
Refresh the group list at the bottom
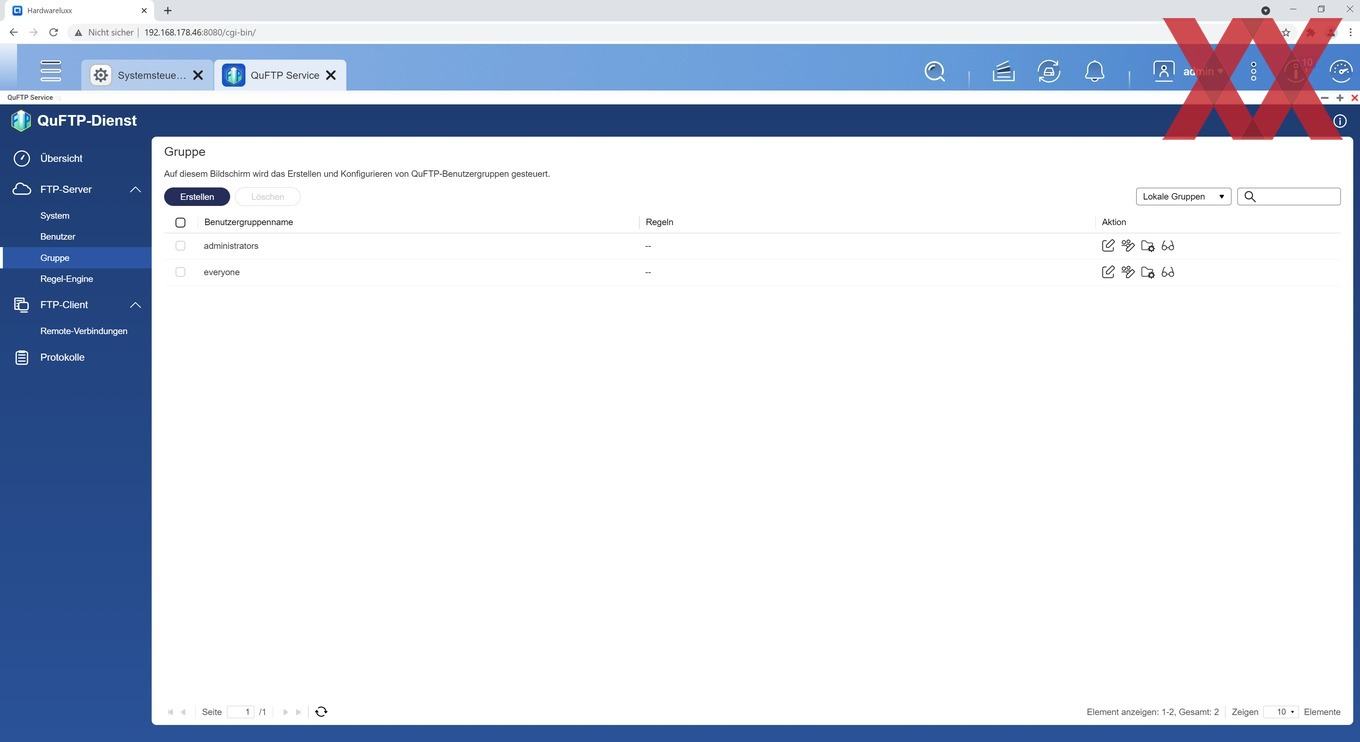(321, 712)
